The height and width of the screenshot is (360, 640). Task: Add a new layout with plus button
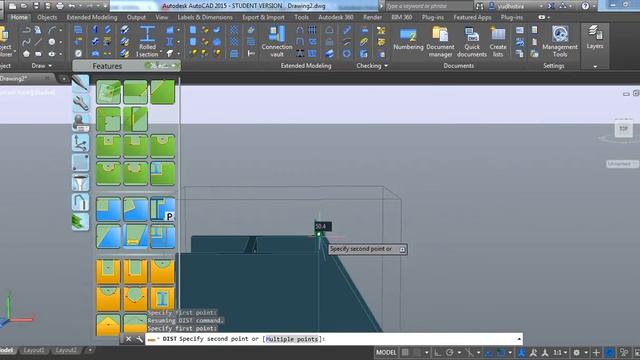tap(90, 350)
